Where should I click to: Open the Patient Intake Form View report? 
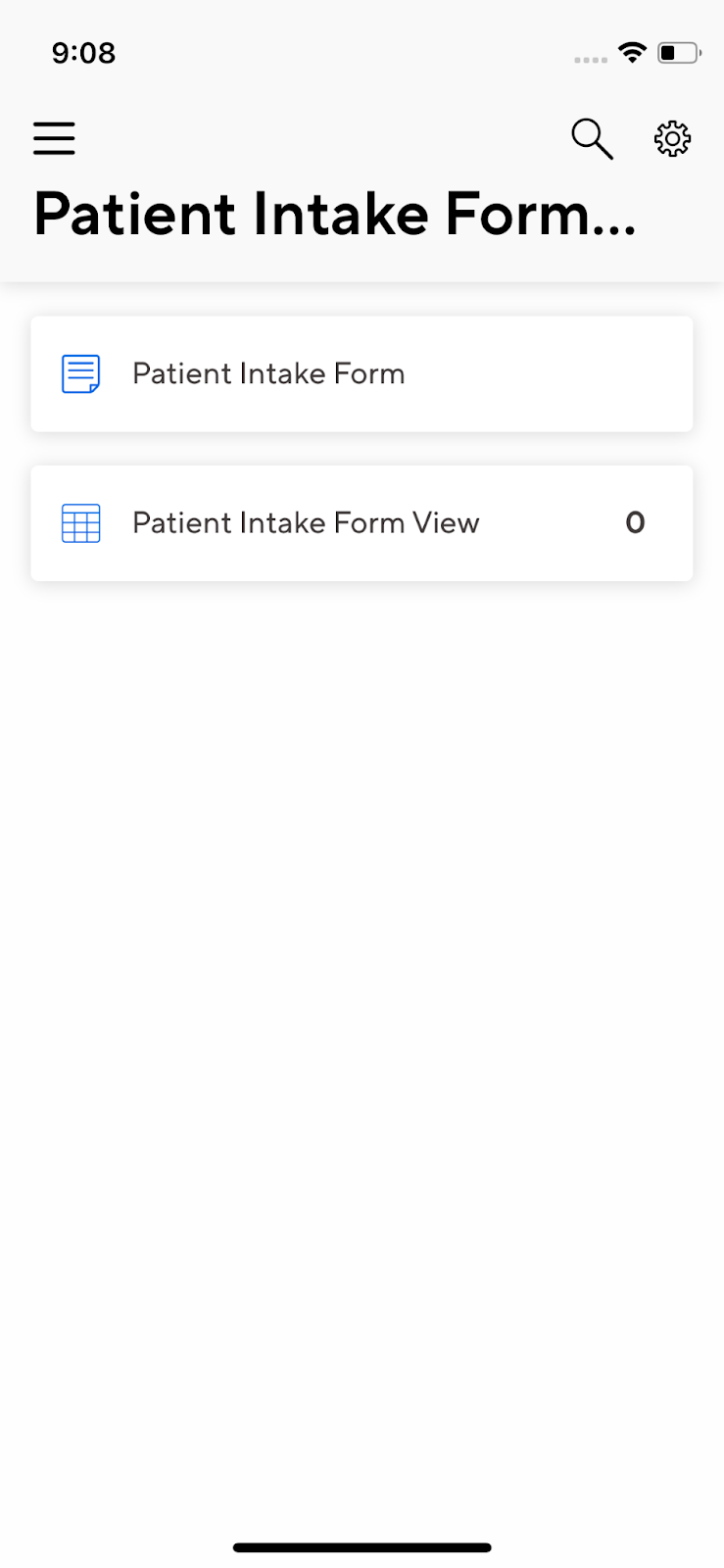pyautogui.click(x=362, y=523)
